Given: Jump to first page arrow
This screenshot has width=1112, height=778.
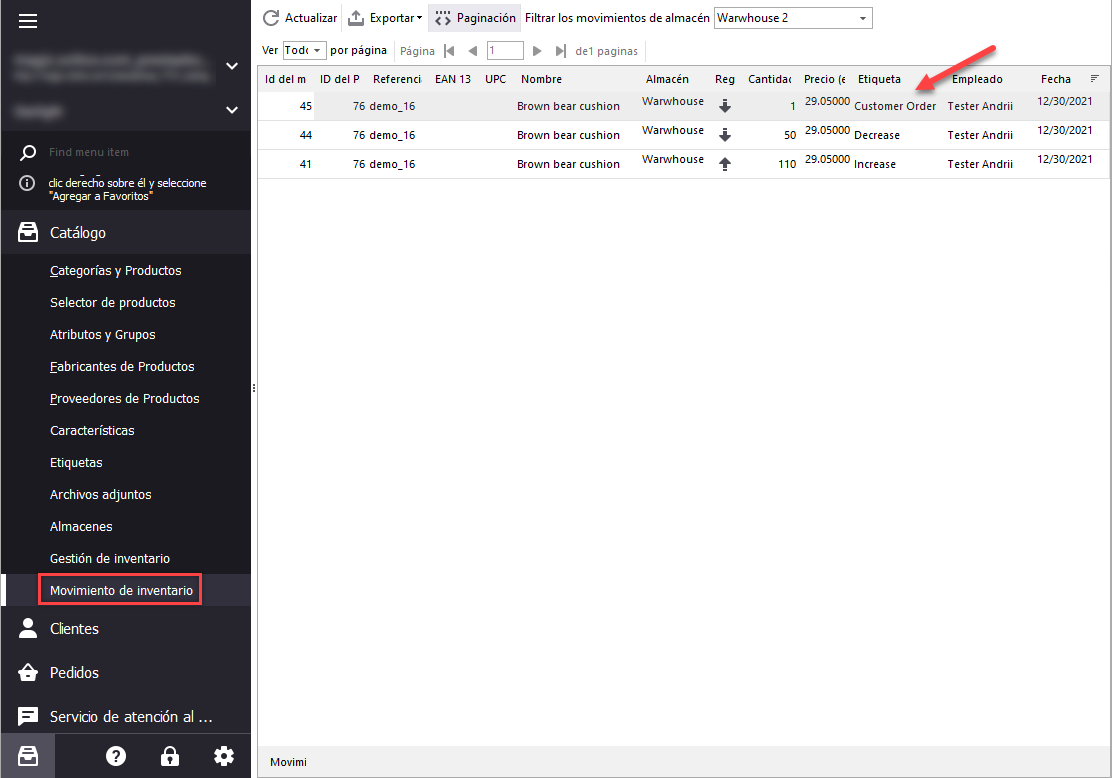Looking at the screenshot, I should coord(449,51).
